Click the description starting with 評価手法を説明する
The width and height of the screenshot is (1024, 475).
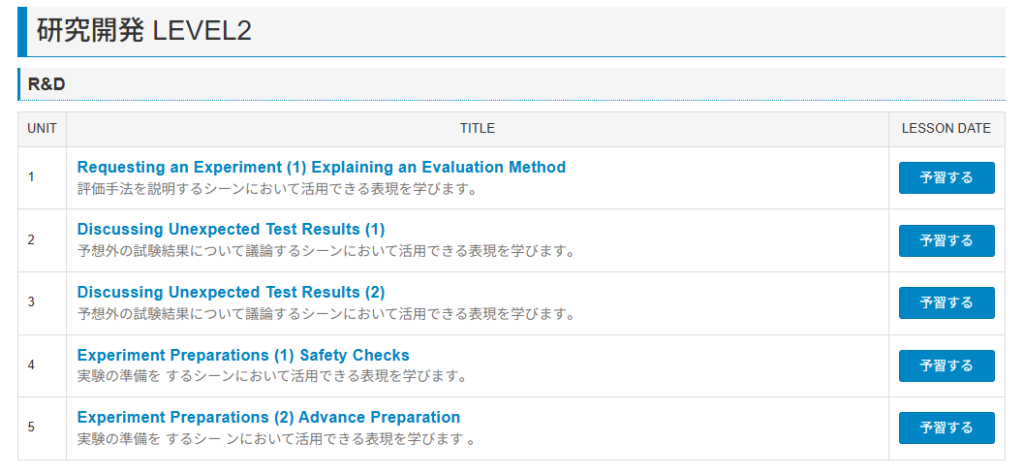[277, 188]
